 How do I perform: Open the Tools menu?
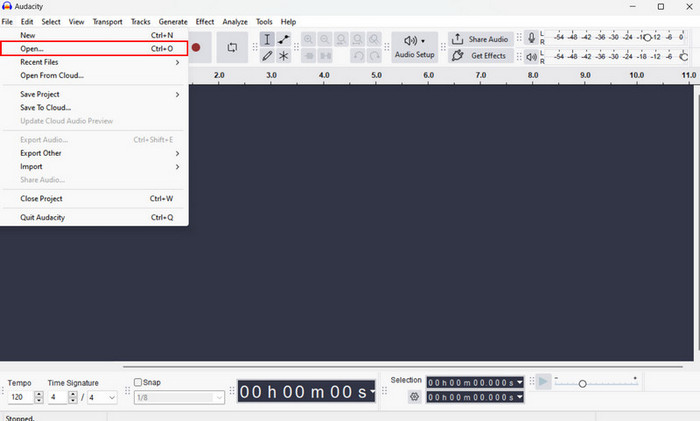tap(264, 21)
